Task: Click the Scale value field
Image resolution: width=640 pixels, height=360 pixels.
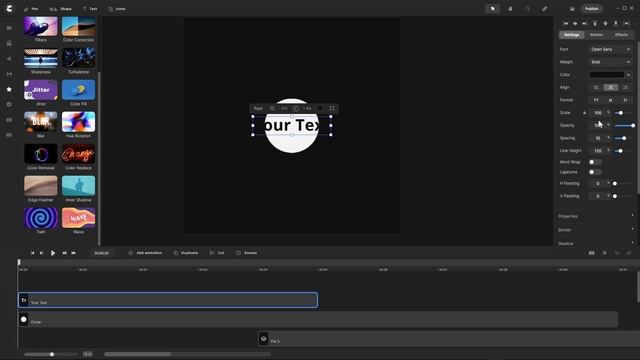Action: 598,113
